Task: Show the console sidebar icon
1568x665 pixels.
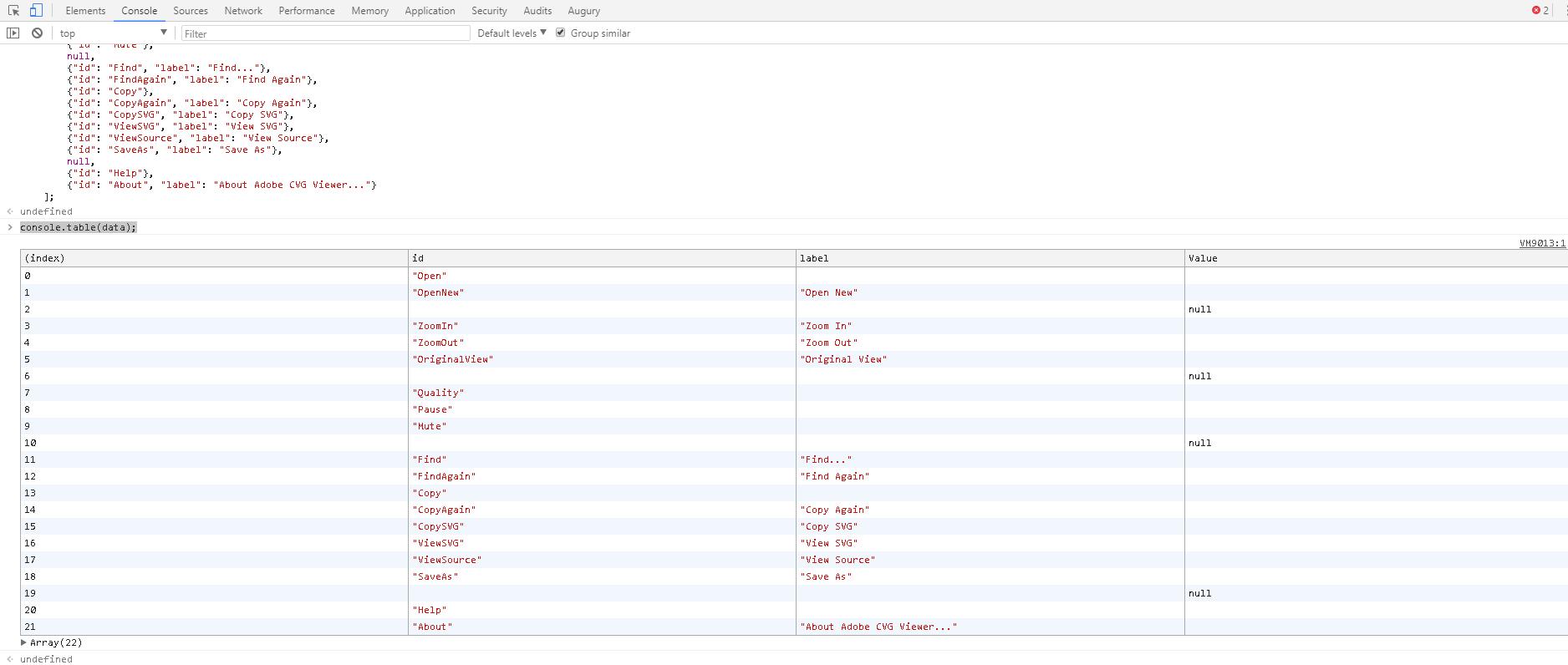Action: point(13,33)
